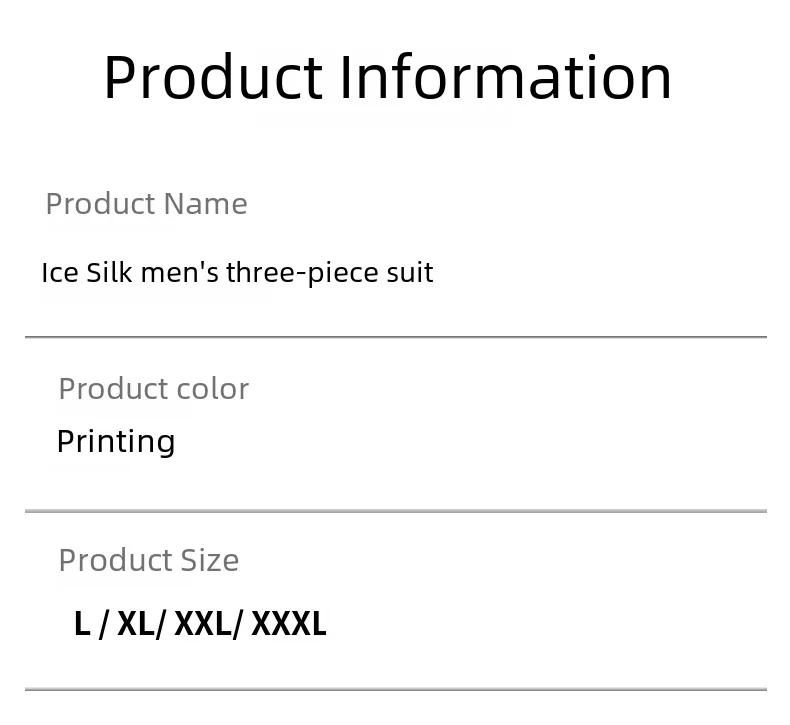Click the Product Information heading
Image resolution: width=790 pixels, height=725 pixels.
coord(387,77)
